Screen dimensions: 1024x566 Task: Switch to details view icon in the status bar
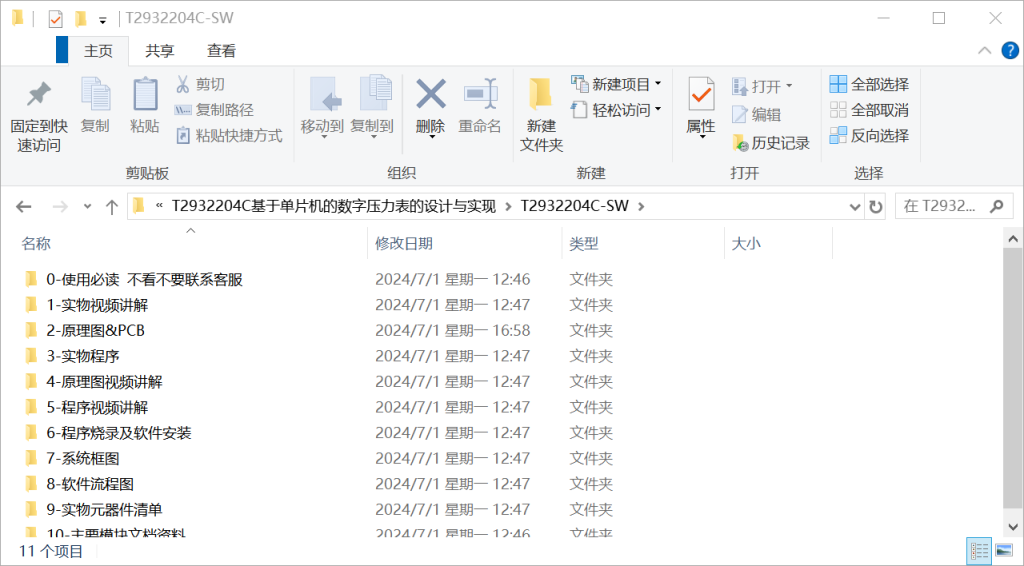pos(979,551)
